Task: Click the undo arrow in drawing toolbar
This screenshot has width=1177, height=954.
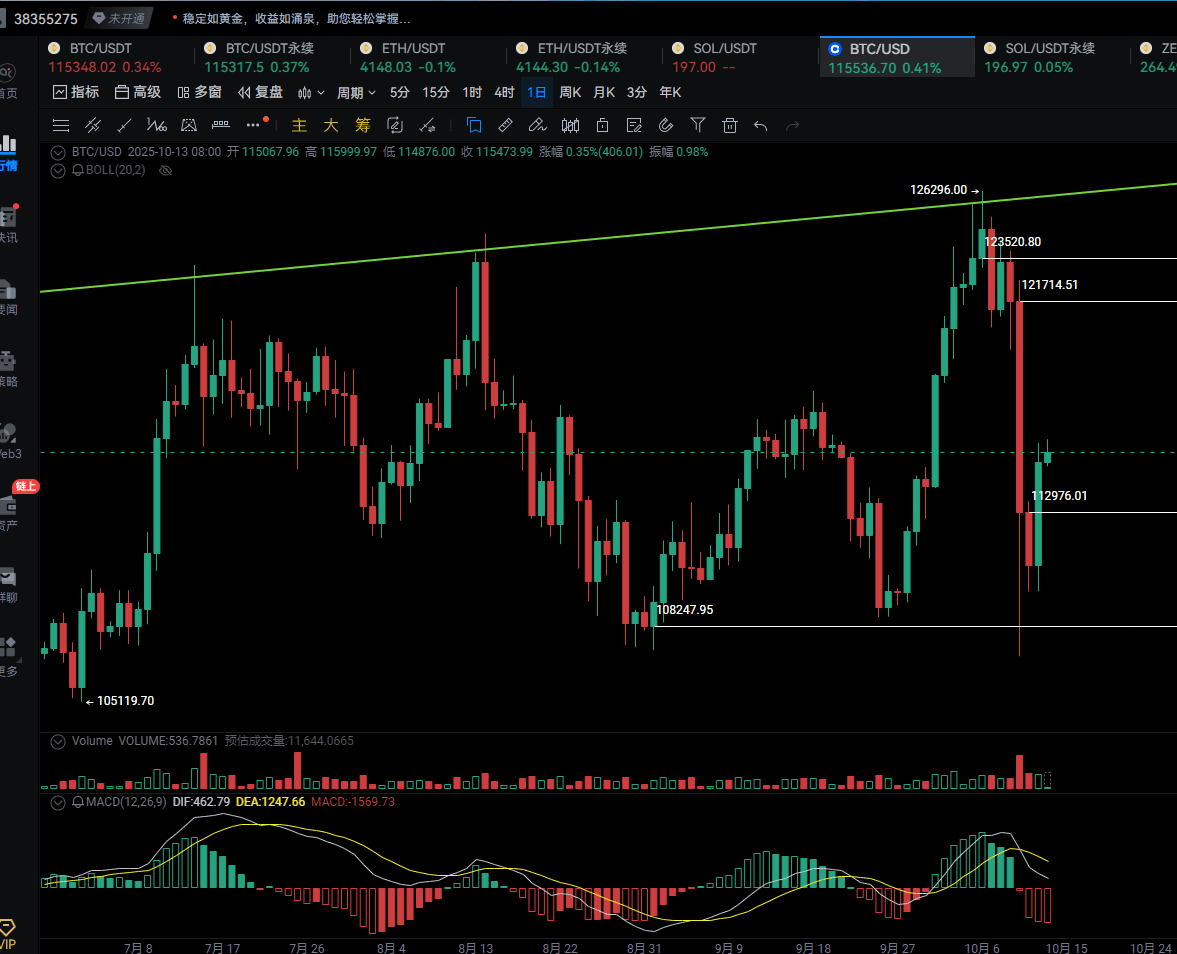Action: tap(761, 125)
